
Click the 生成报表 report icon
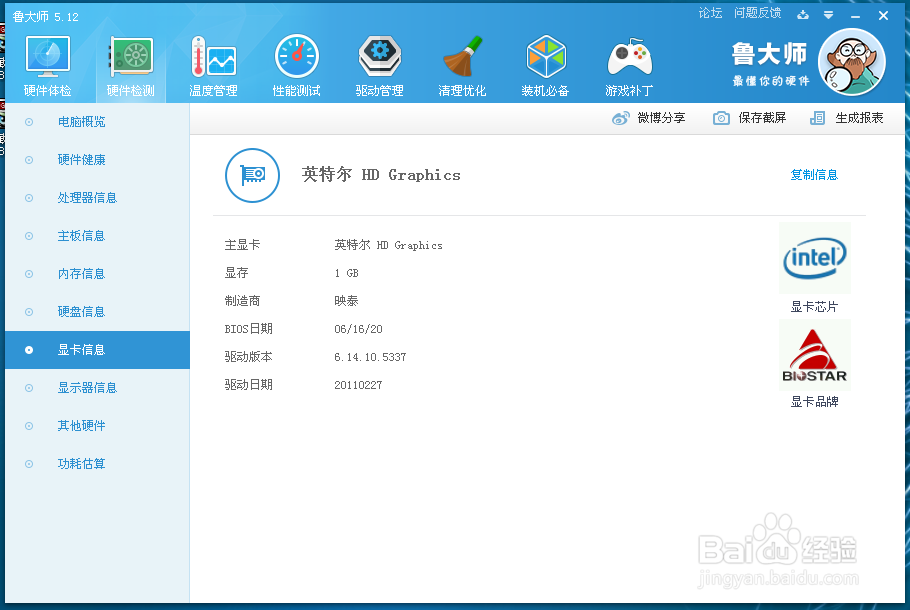(x=817, y=118)
